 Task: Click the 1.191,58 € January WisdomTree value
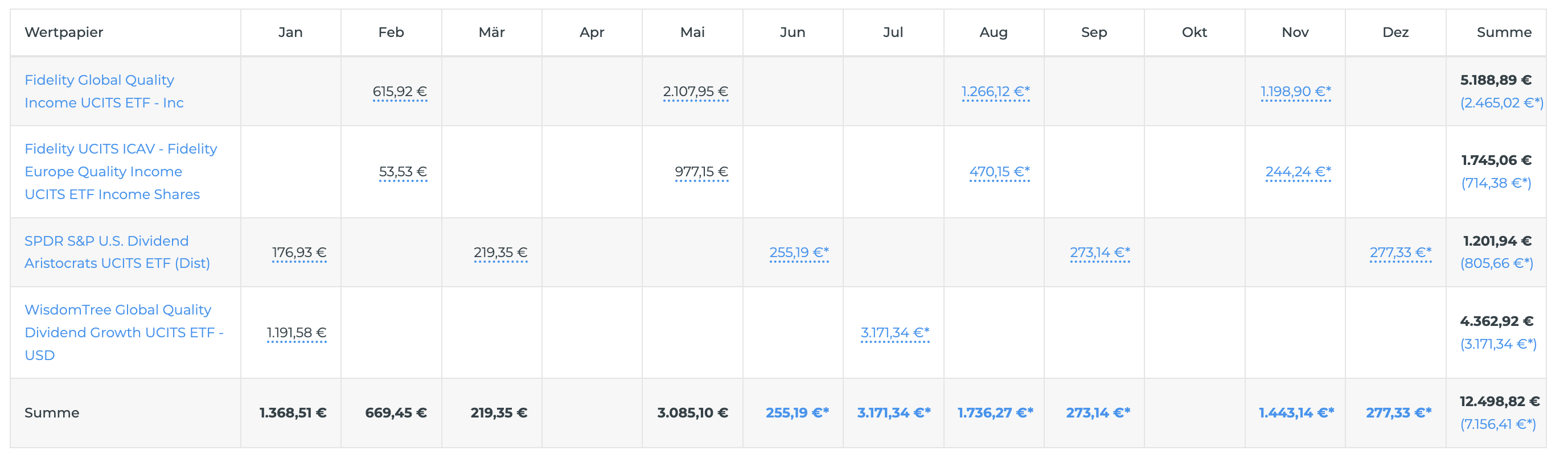point(297,332)
